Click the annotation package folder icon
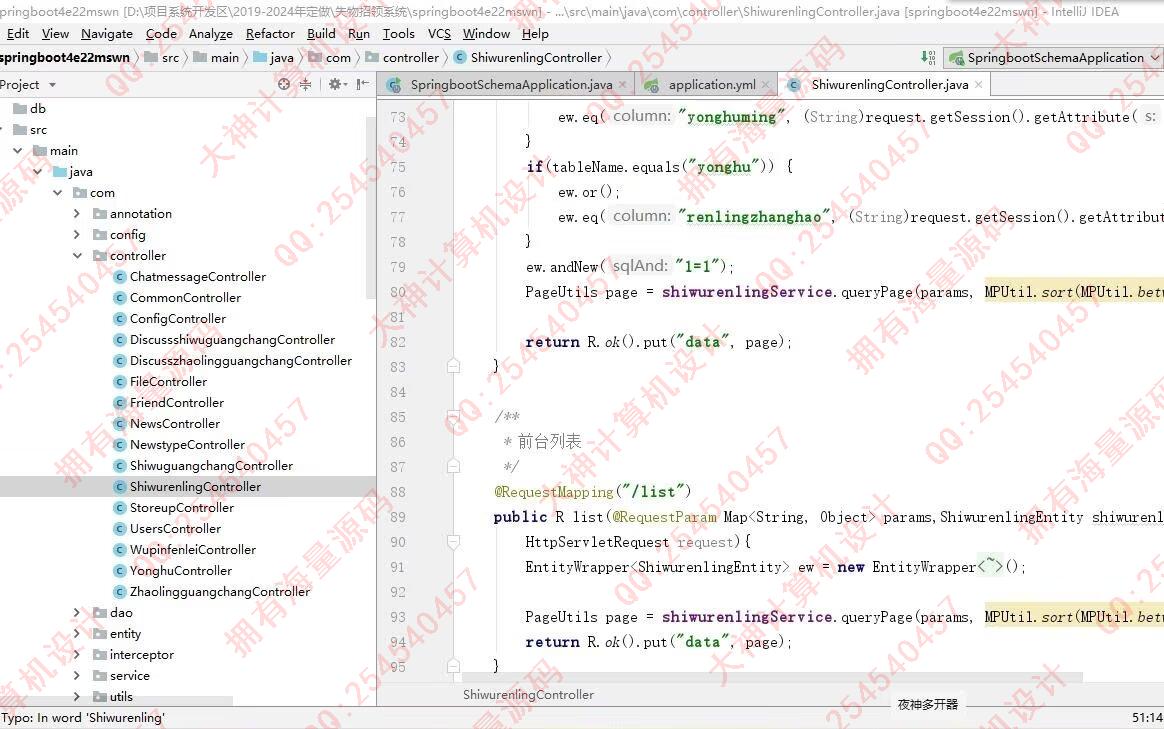1164x729 pixels. coord(100,214)
